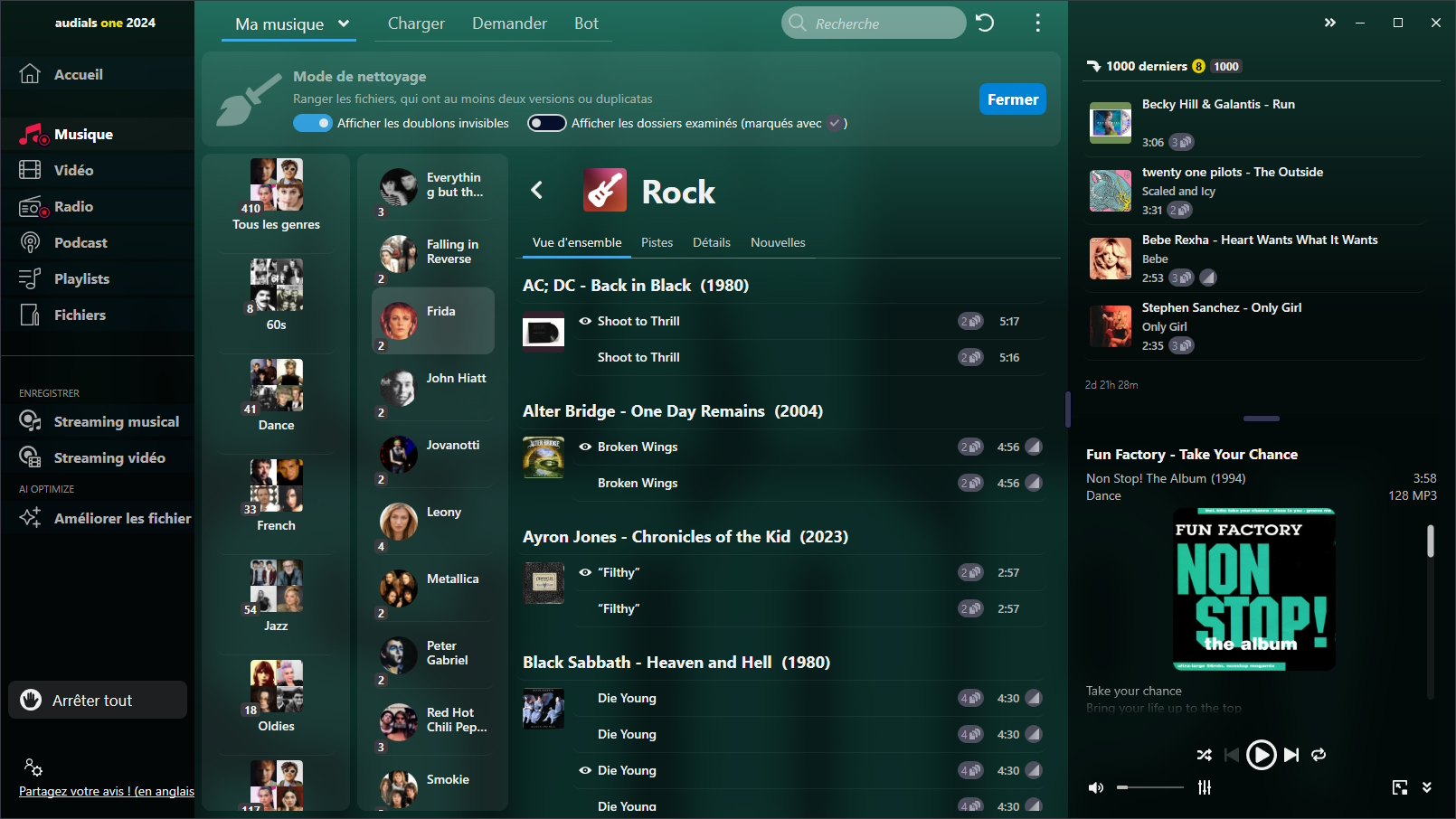Open Améliorer les fichiers AI tool

[x=97, y=518]
